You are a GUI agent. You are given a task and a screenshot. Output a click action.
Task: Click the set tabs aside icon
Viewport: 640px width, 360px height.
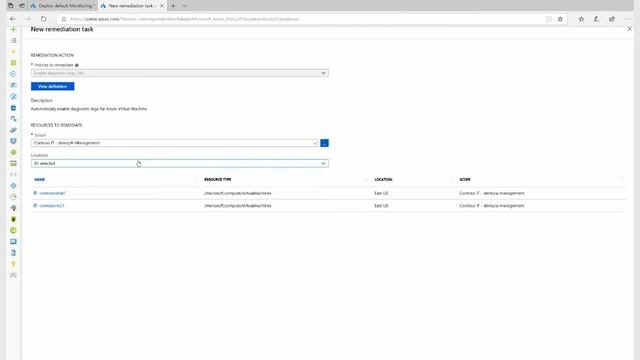click(x=22, y=6)
